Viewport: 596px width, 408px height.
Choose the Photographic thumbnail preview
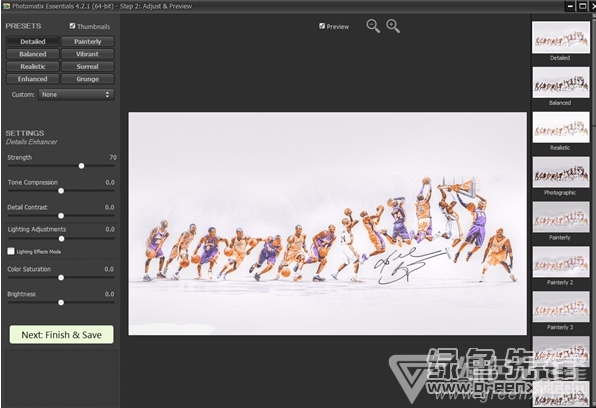(561, 172)
